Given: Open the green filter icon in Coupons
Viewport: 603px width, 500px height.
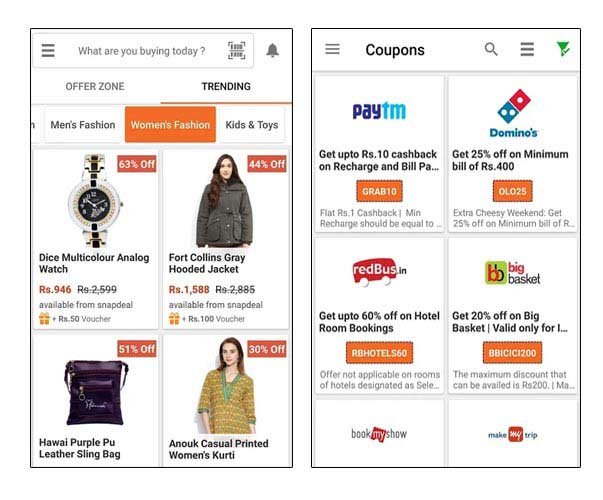Looking at the screenshot, I should tap(563, 49).
